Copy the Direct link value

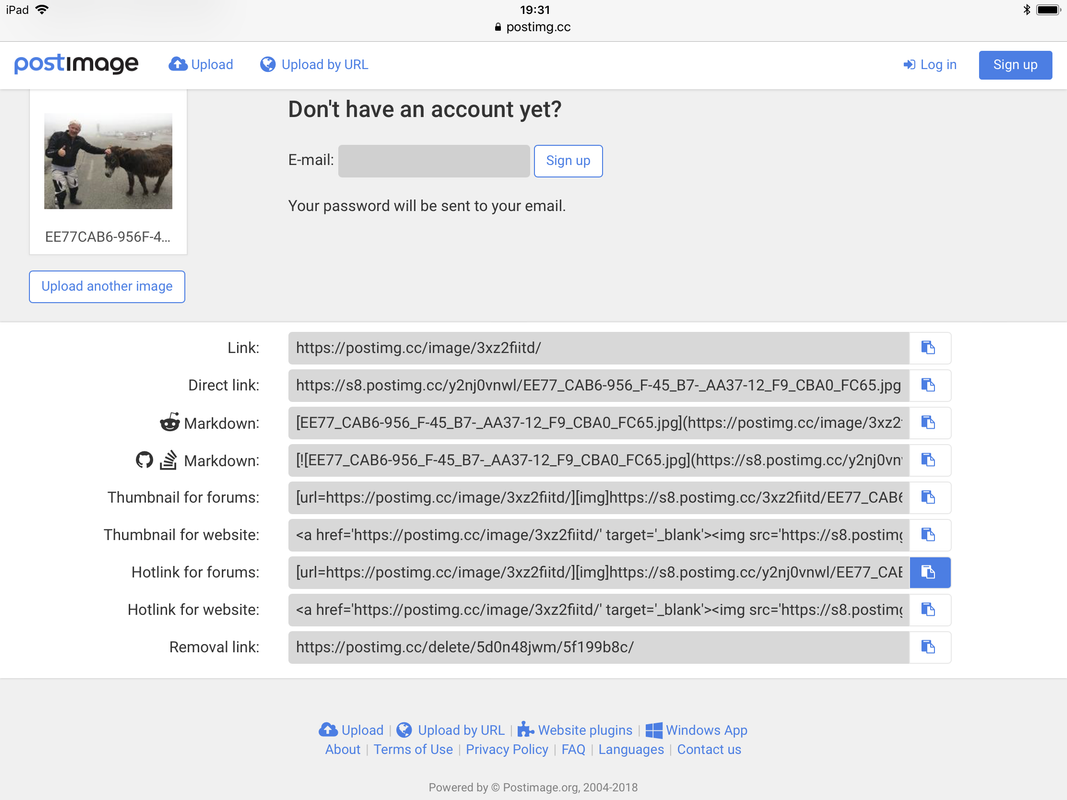tap(930, 386)
